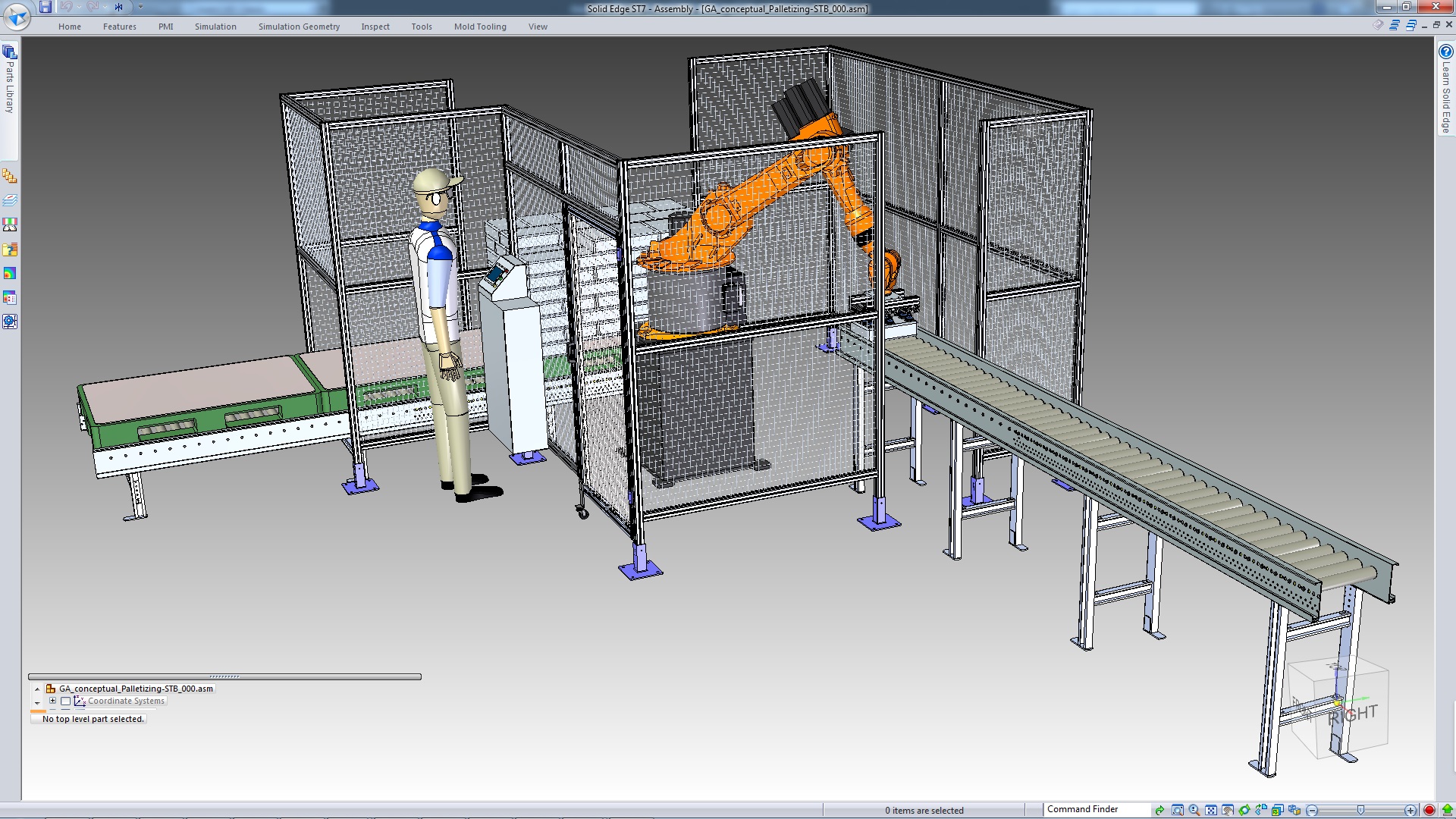1456x819 pixels.
Task: Click the Zoom Area tool in status bar
Action: click(1177, 809)
